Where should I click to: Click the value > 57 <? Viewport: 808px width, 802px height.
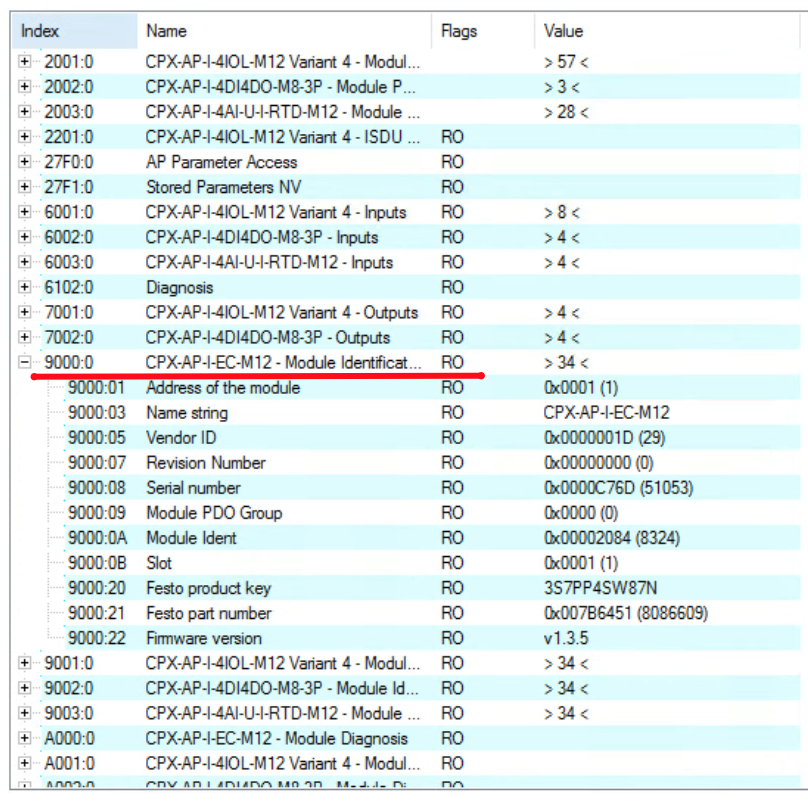(x=566, y=62)
